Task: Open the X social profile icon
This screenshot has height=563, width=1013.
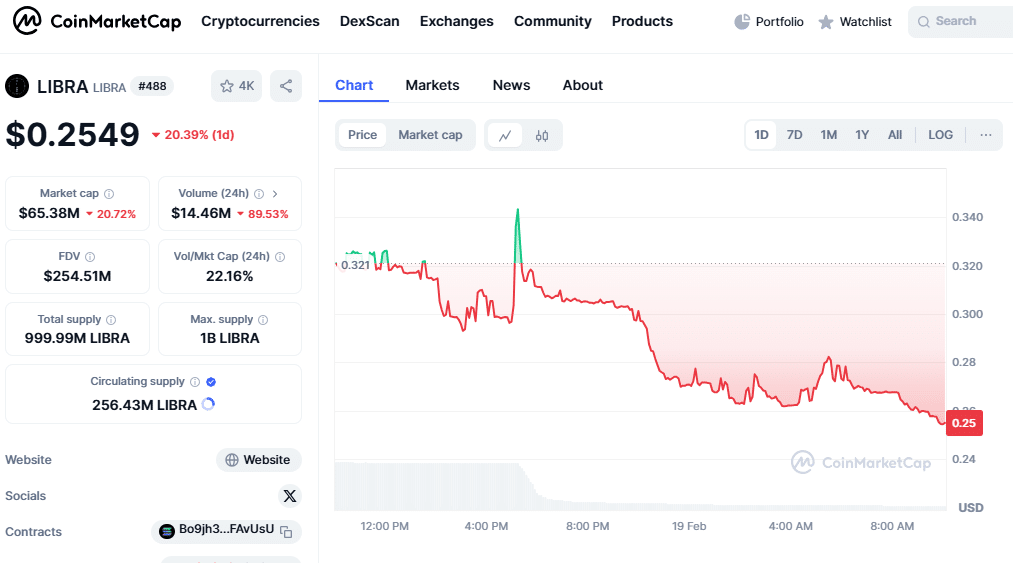Action: (289, 496)
